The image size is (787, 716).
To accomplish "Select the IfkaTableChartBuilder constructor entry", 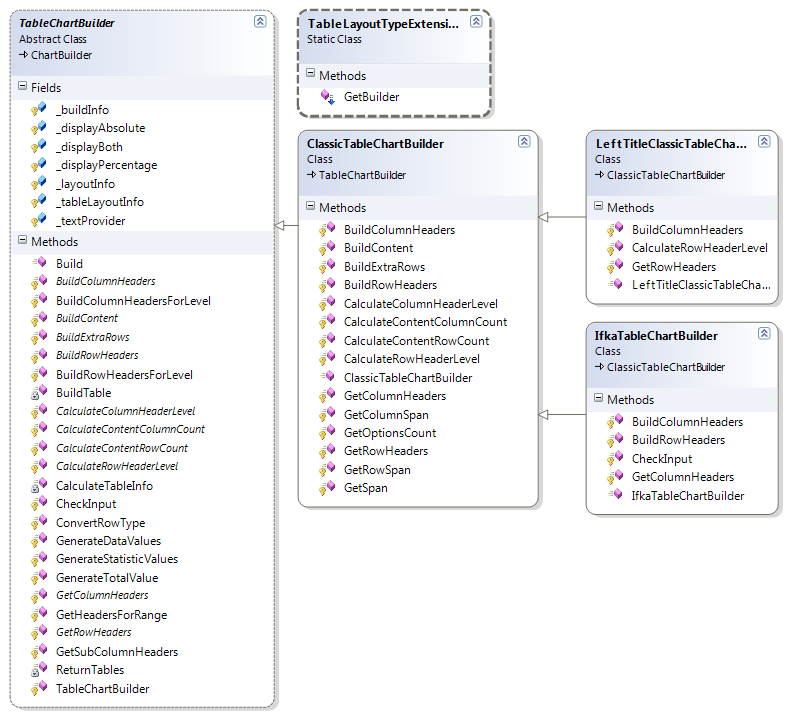I will (x=687, y=496).
